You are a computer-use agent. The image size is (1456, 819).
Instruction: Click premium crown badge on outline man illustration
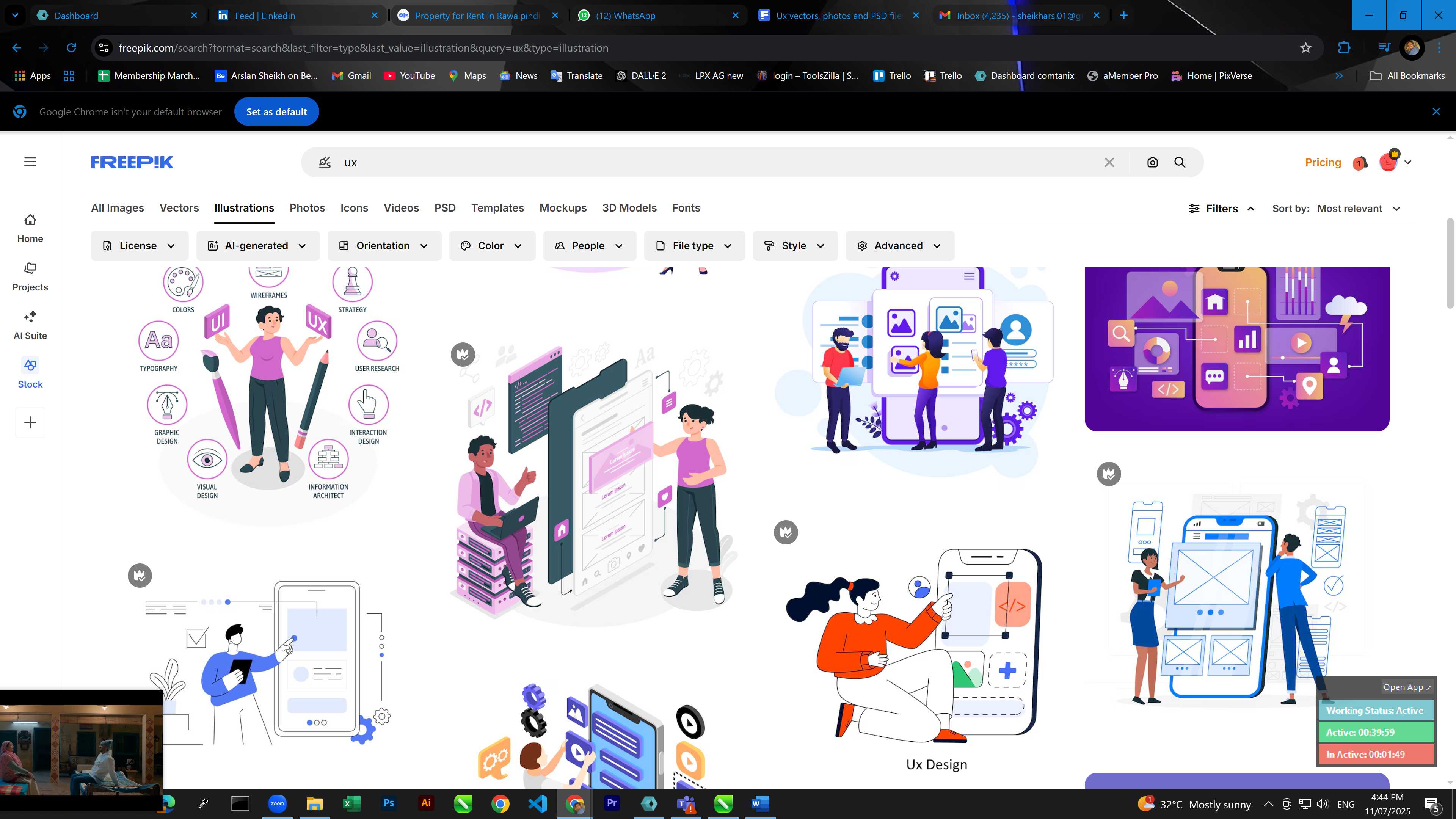140,576
